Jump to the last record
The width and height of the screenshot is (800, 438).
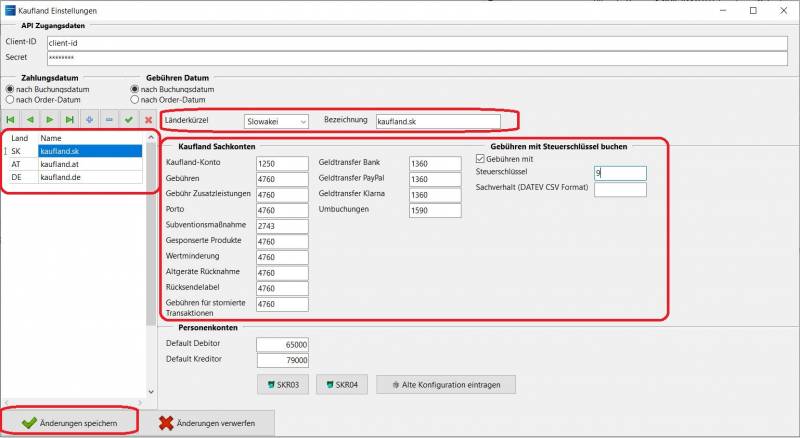click(70, 120)
